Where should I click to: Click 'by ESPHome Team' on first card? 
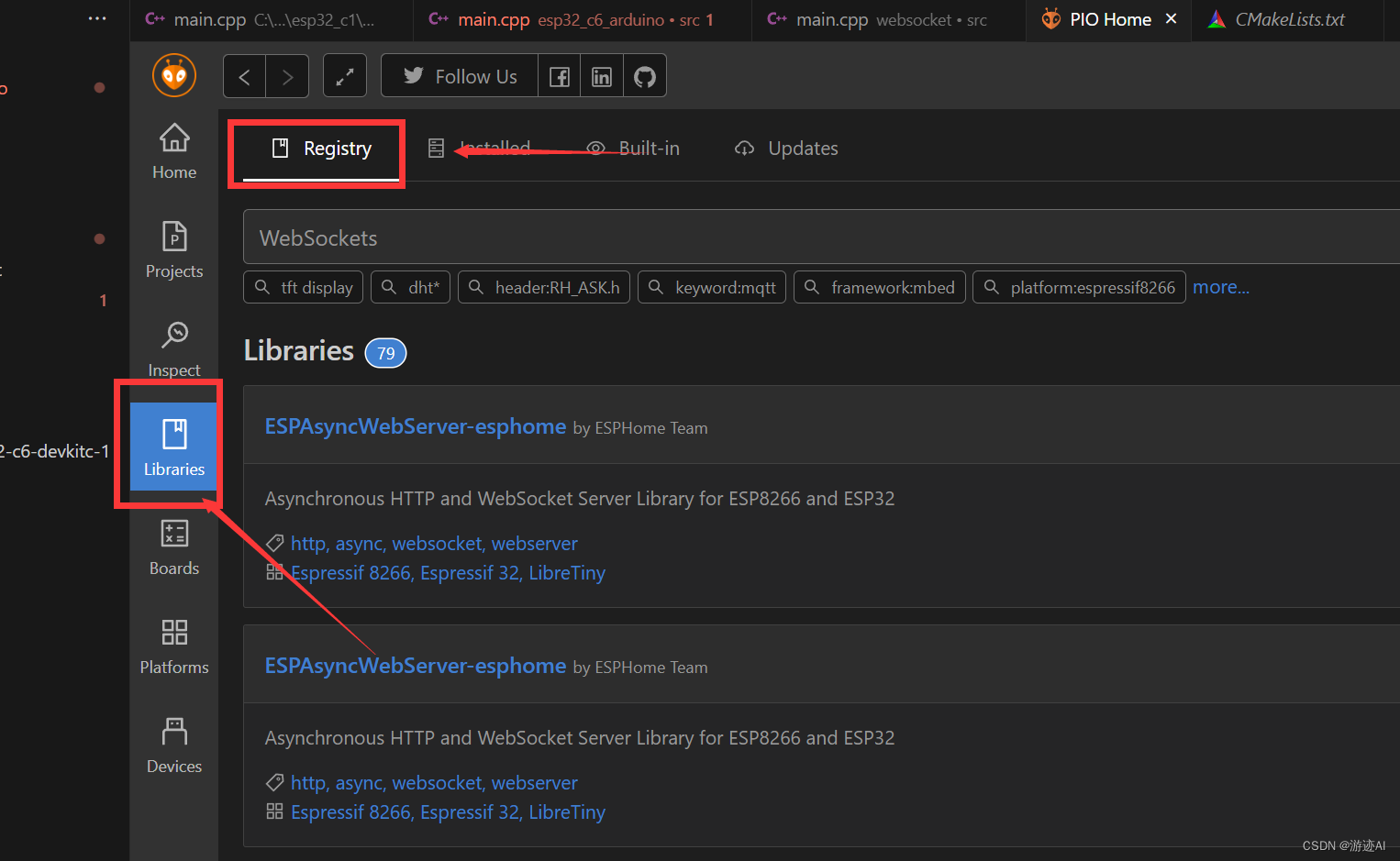(640, 428)
